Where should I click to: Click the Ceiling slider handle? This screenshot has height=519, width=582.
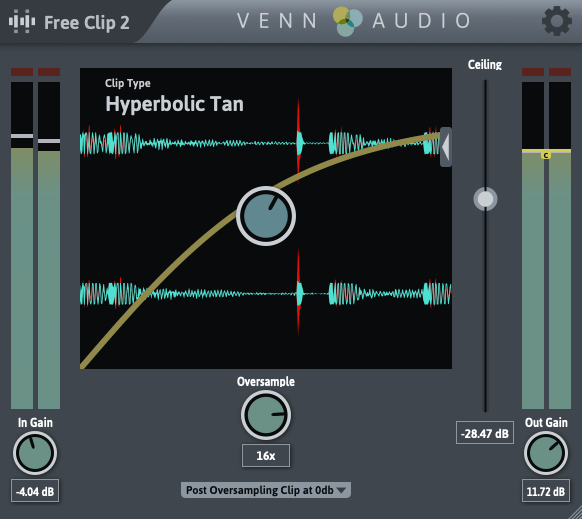(485, 199)
